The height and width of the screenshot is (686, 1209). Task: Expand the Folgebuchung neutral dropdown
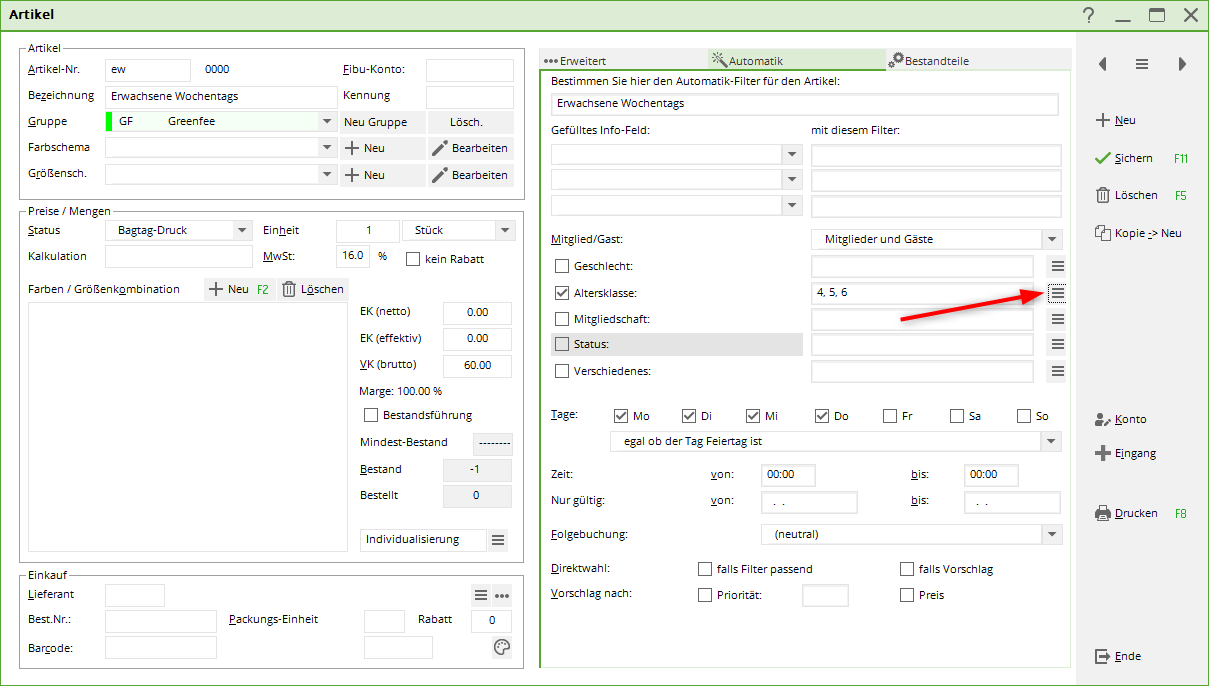[1050, 535]
